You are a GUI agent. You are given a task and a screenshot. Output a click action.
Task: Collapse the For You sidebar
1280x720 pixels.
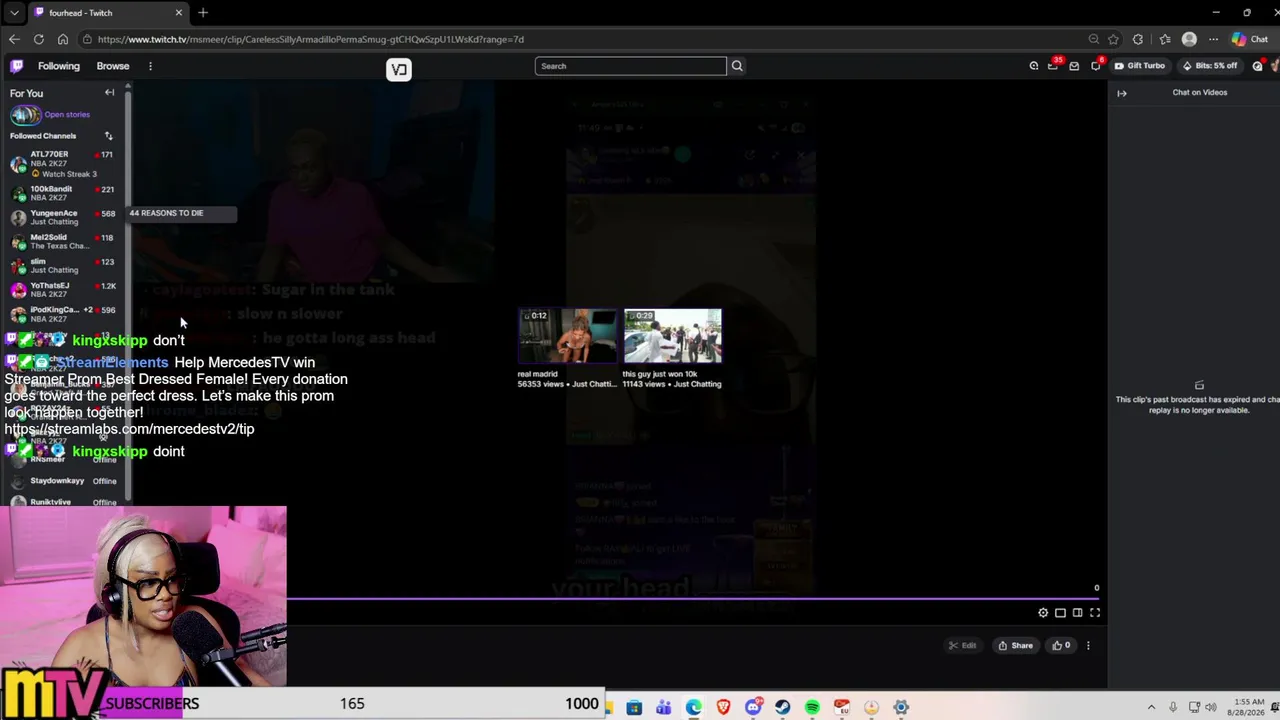click(x=110, y=93)
